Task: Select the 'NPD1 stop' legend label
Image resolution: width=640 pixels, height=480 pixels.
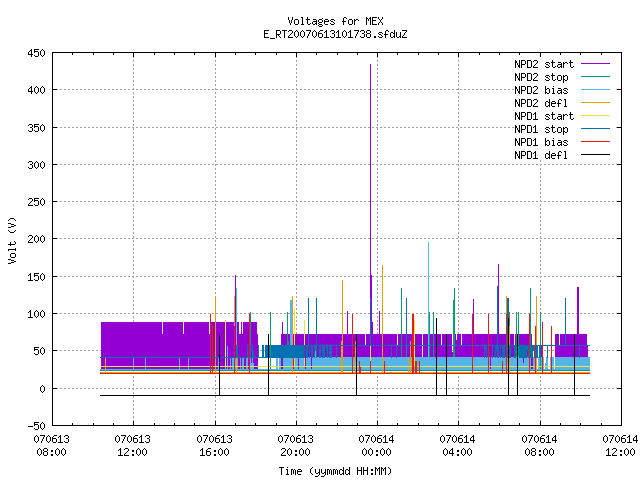Action: tap(541, 129)
